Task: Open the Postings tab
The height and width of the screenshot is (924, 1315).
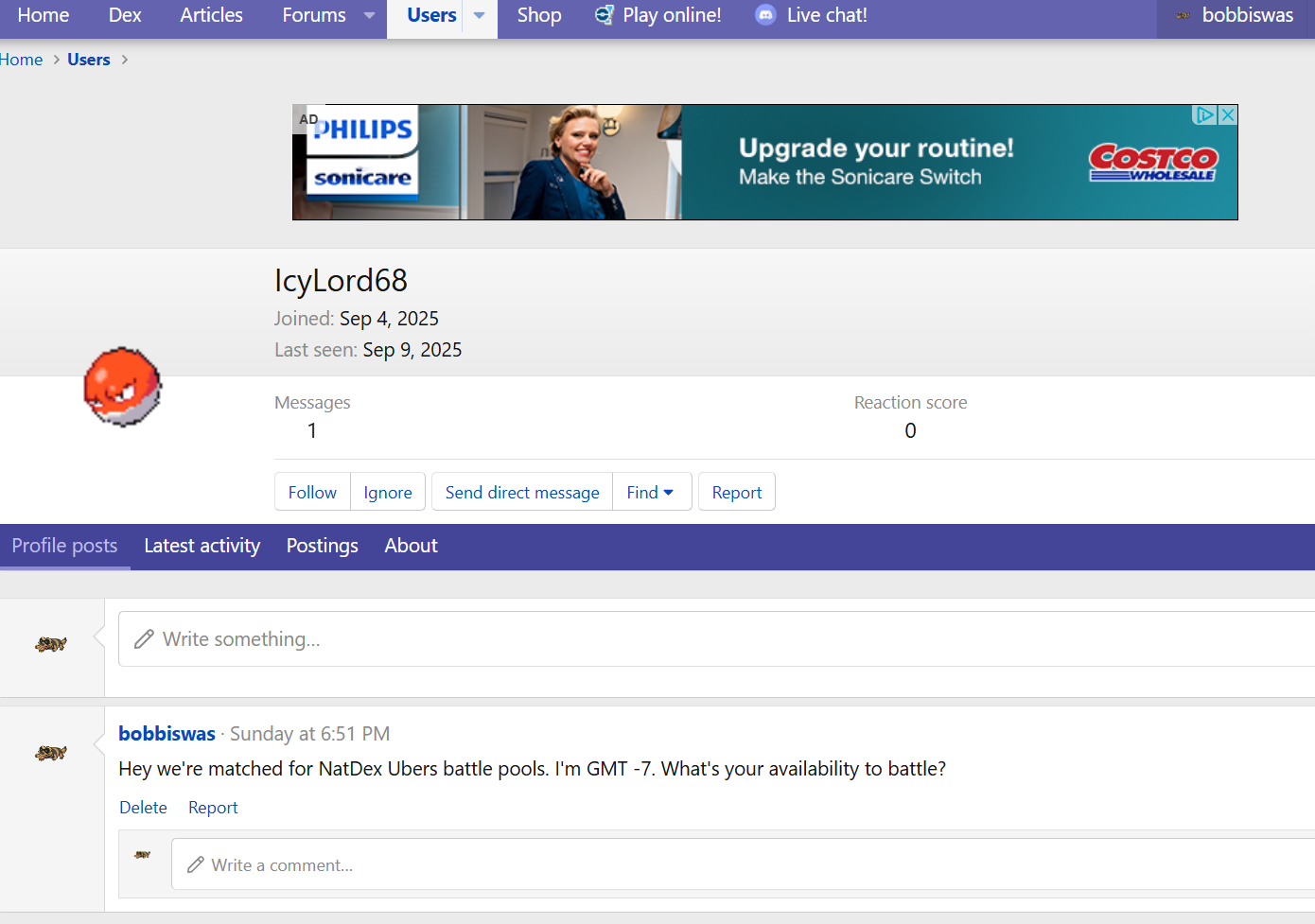Action: click(322, 546)
